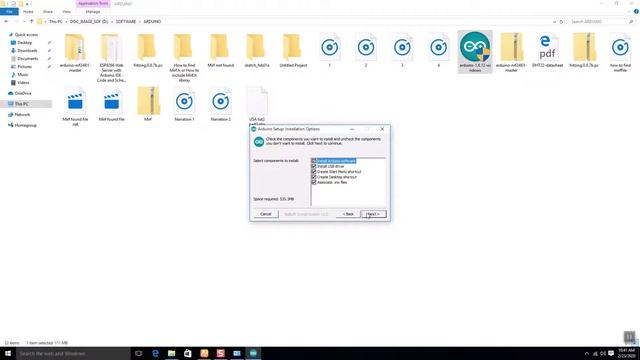Image resolution: width=640 pixels, height=360 pixels.
Task: Select the media file named 3
Action: 402,50
